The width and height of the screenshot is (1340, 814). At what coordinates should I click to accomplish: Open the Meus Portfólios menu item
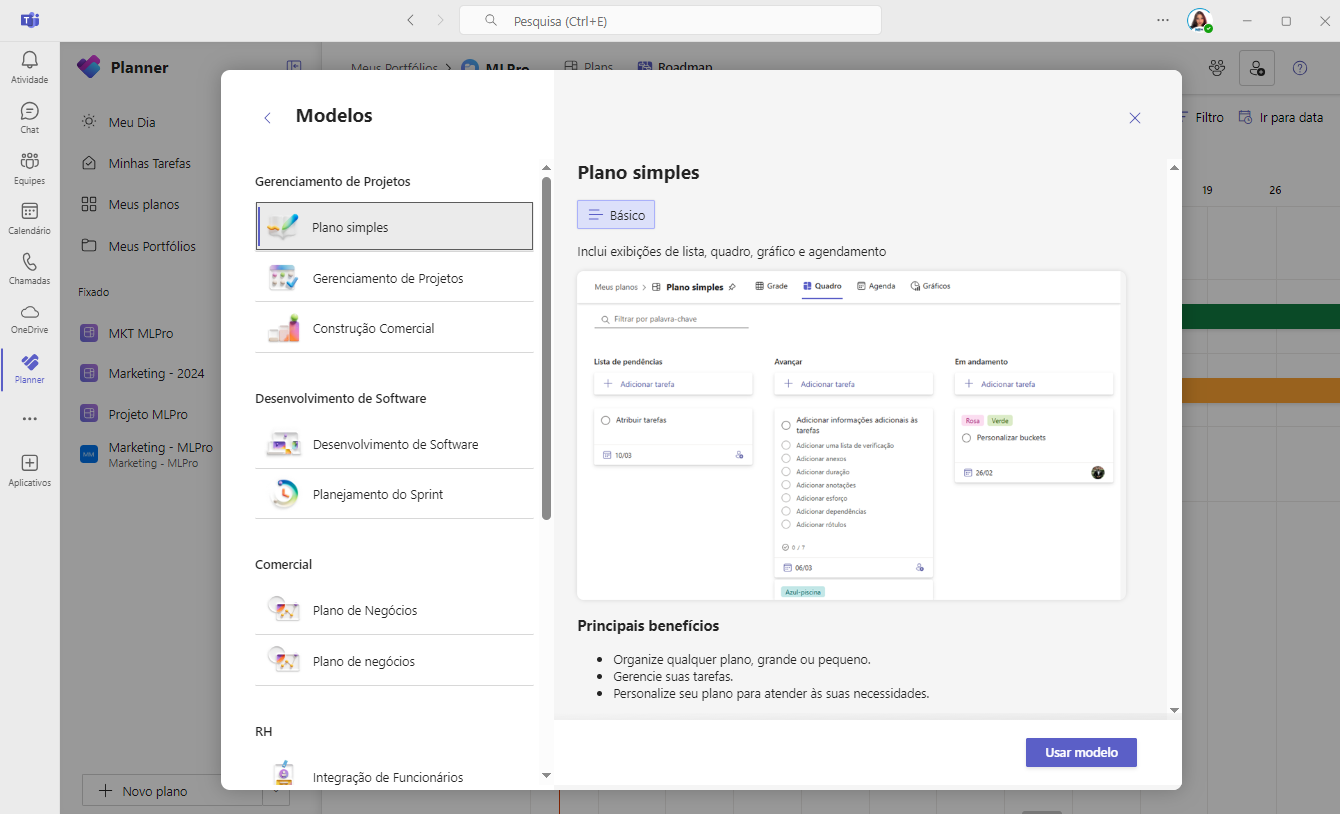tap(152, 246)
